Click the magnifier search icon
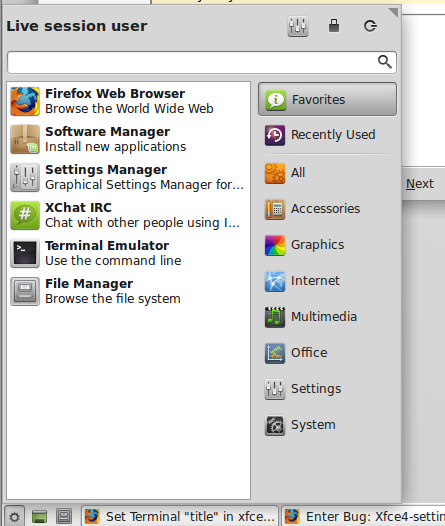The image size is (445, 526). tap(384, 62)
